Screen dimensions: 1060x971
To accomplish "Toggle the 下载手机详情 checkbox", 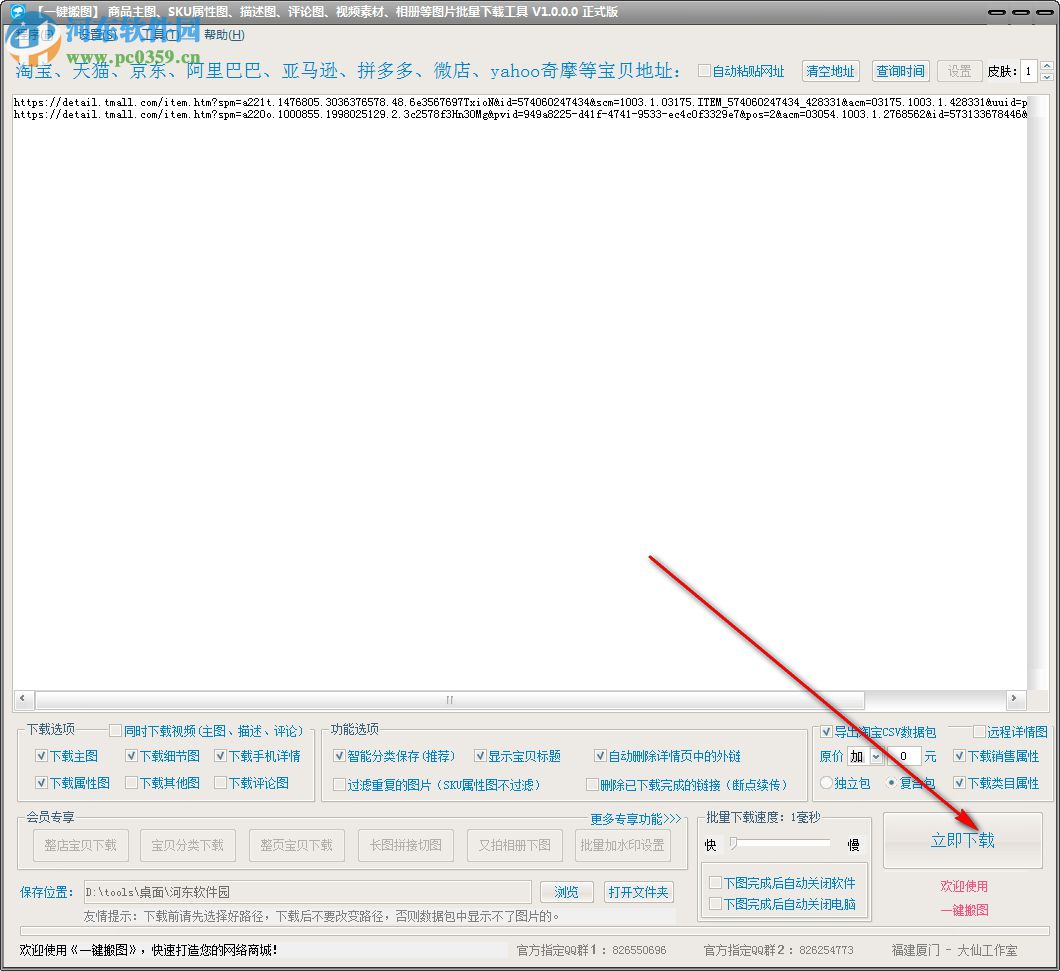I will tap(220, 756).
